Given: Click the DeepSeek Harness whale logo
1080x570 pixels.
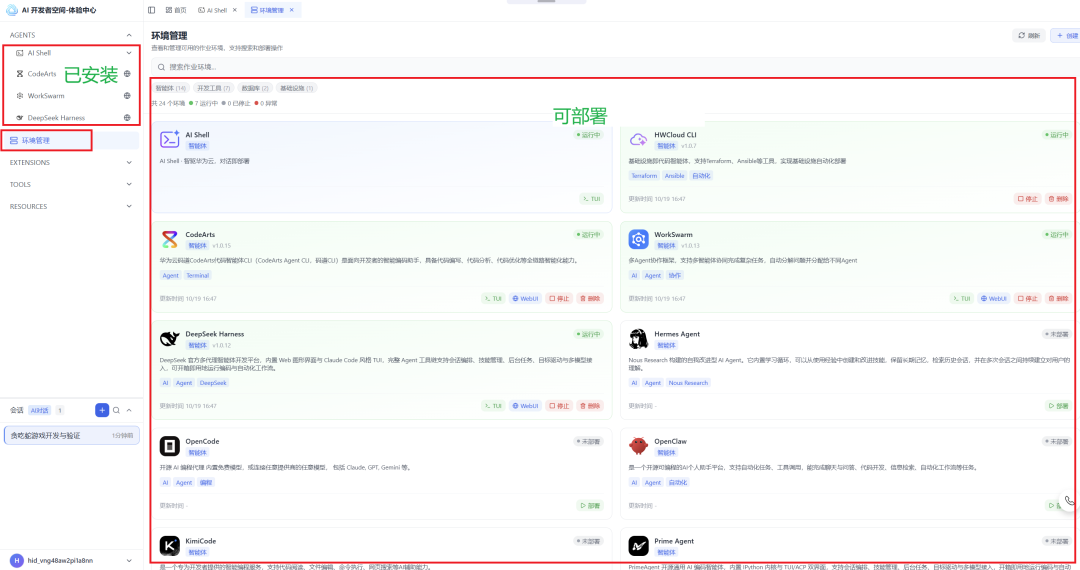Looking at the screenshot, I should point(169,339).
